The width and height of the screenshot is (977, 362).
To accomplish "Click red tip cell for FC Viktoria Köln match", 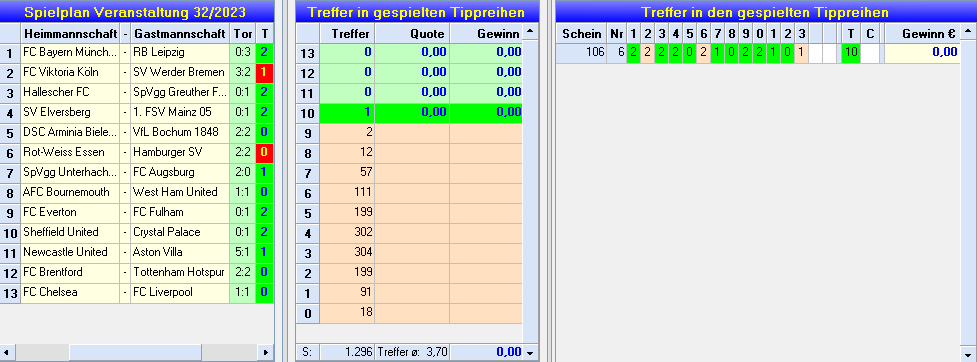I will pyautogui.click(x=264, y=72).
